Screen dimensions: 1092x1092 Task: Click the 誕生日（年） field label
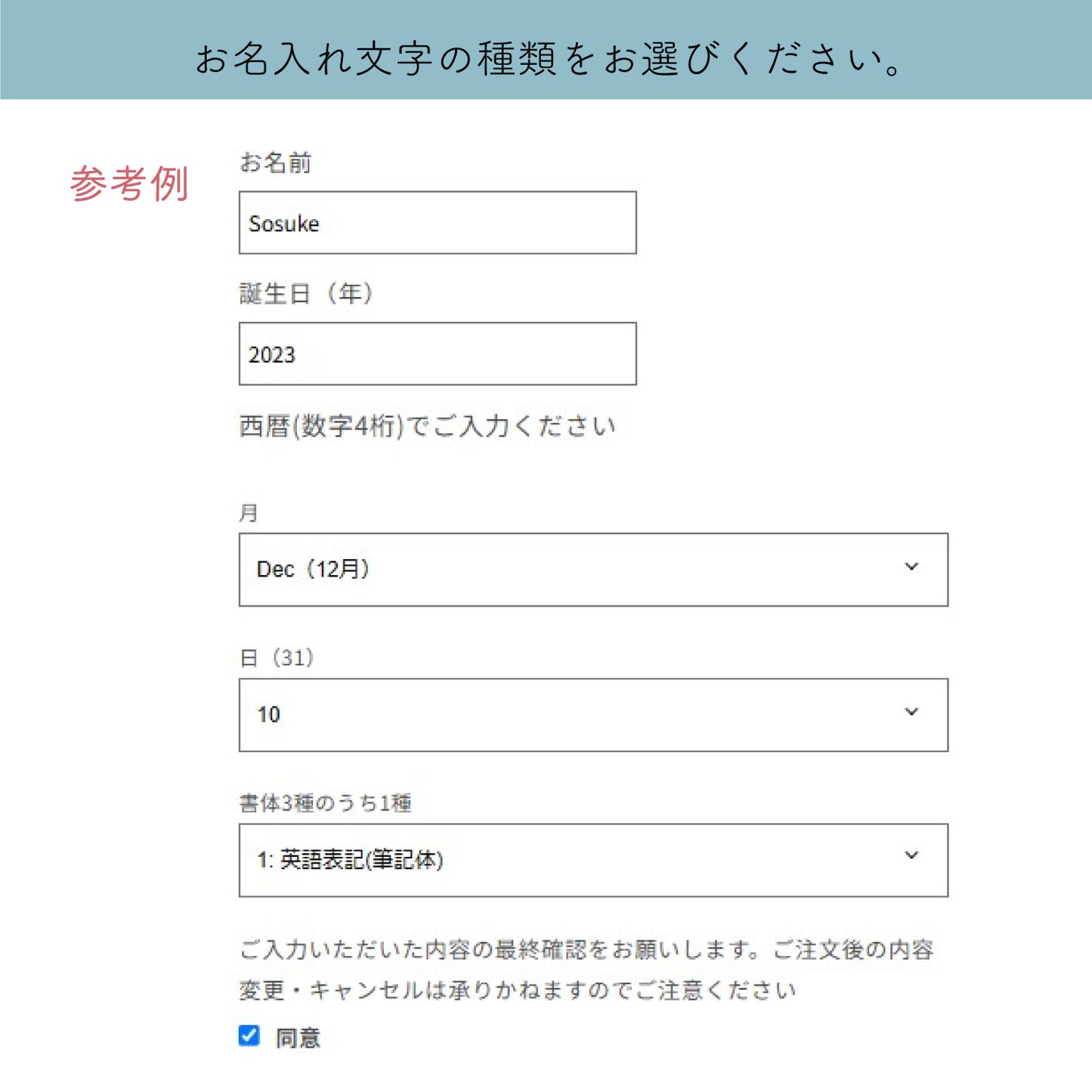(306, 293)
